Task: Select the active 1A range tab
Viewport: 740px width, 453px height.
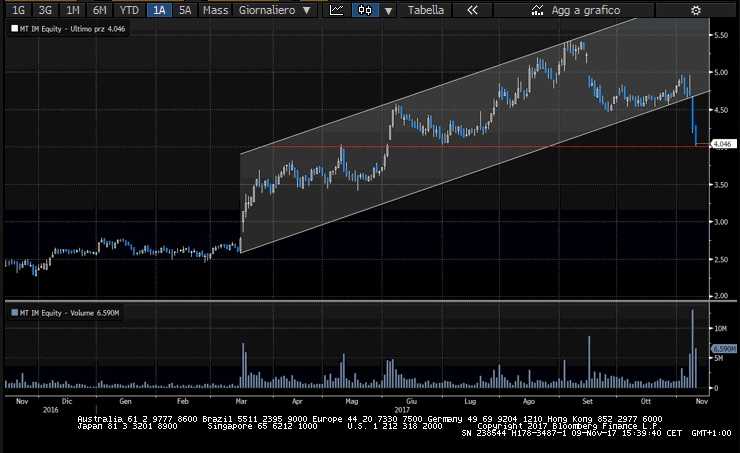Action: pyautogui.click(x=159, y=10)
